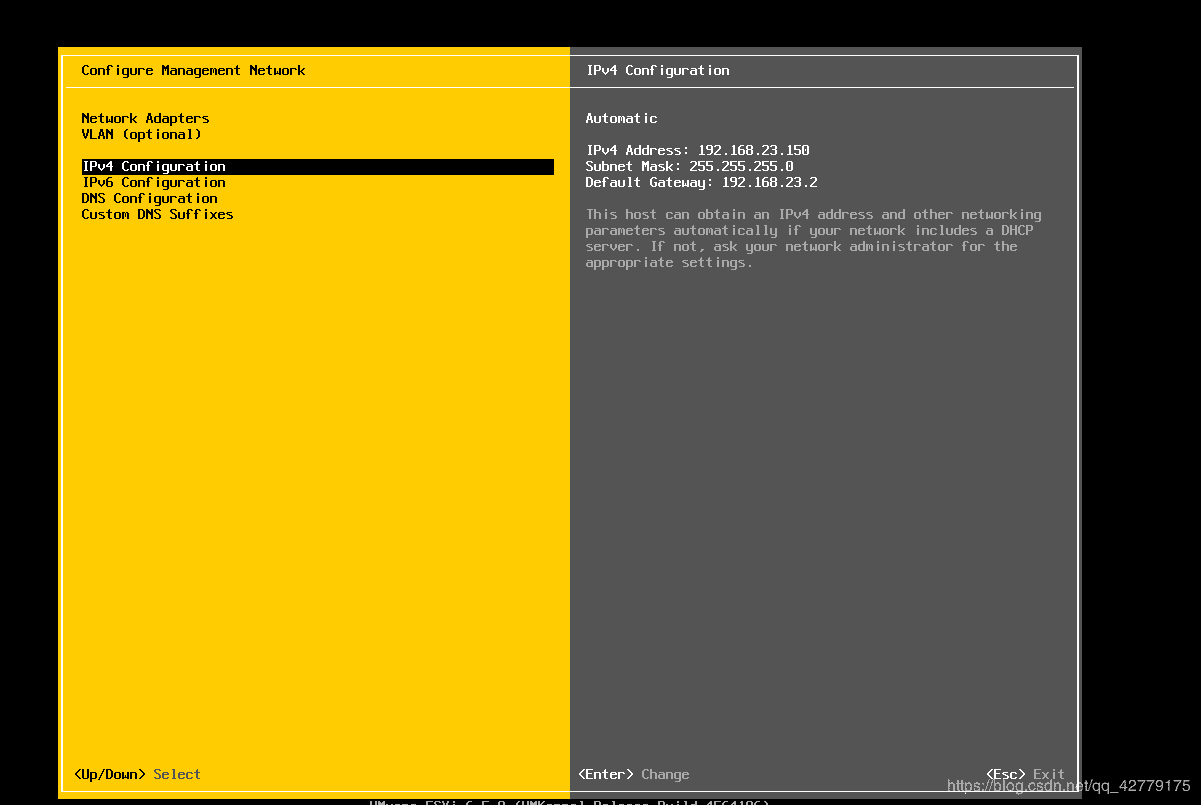Click the Configure Management Network title
1201x805 pixels.
195,70
